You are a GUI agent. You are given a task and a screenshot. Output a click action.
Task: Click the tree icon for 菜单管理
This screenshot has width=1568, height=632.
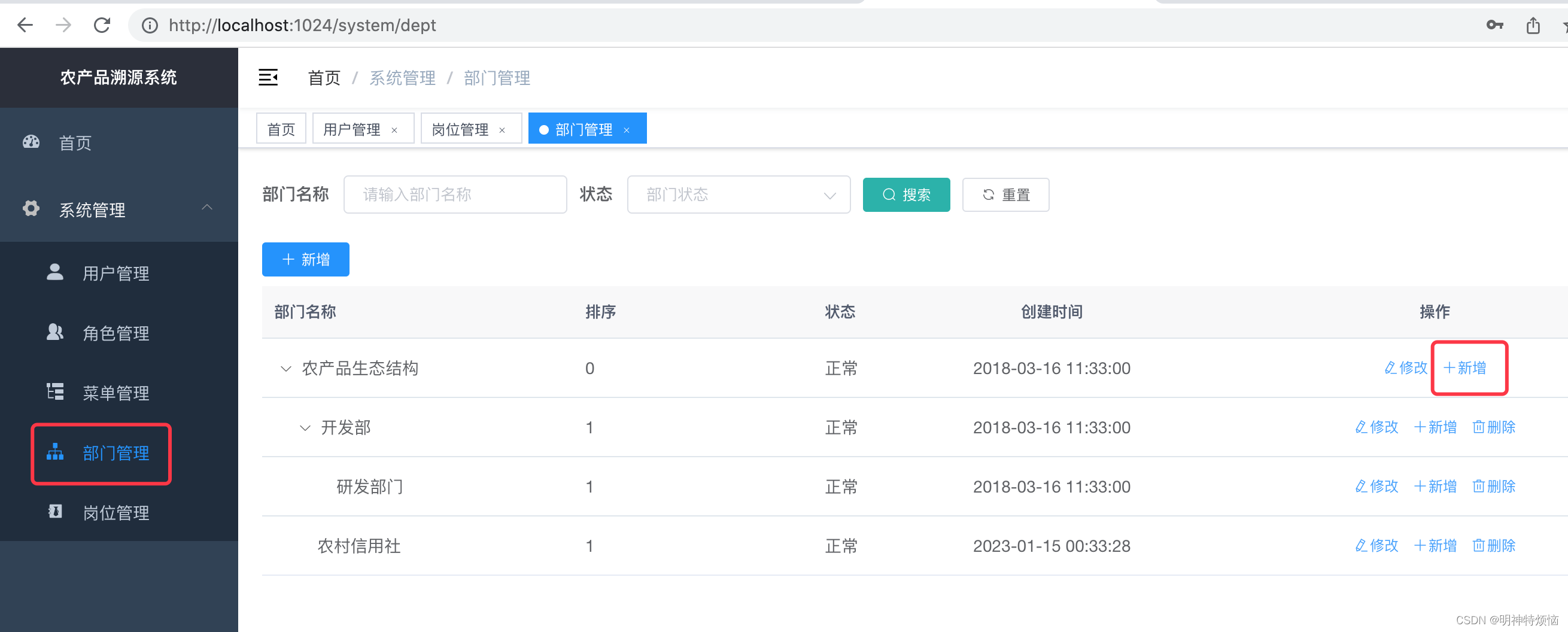click(55, 391)
